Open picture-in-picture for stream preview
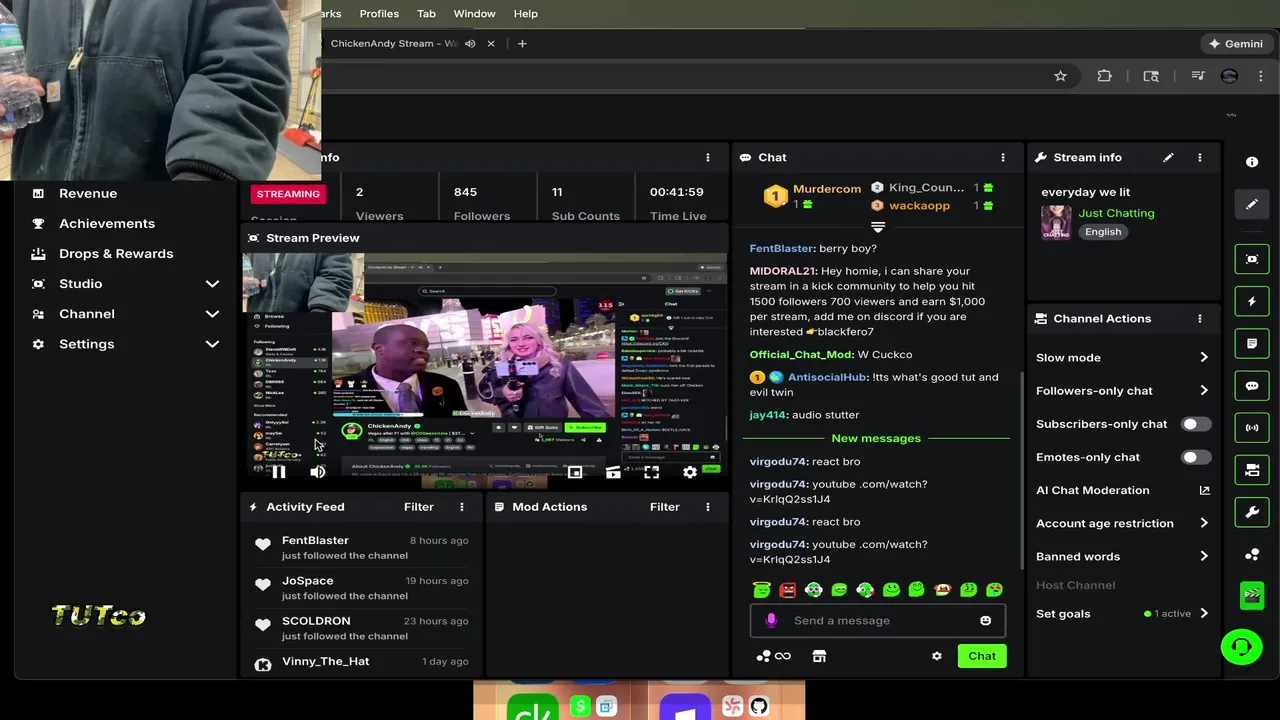 (x=575, y=472)
